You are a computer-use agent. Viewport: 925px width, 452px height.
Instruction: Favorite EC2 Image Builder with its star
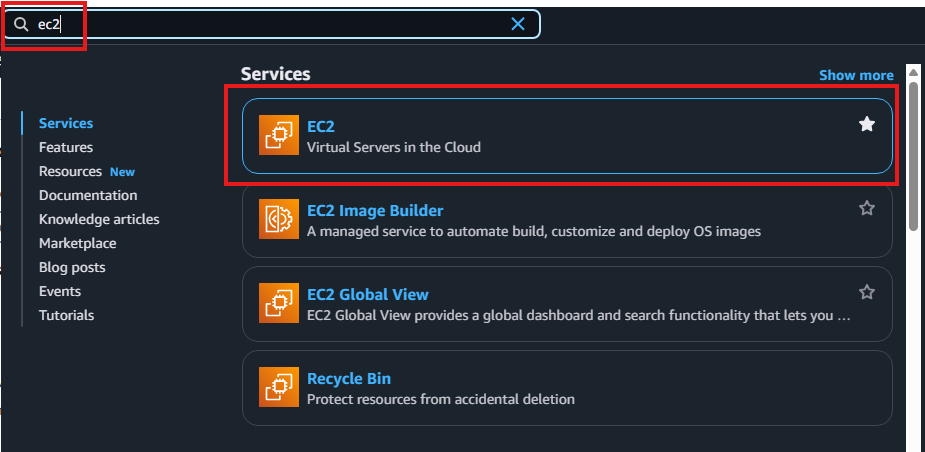866,208
